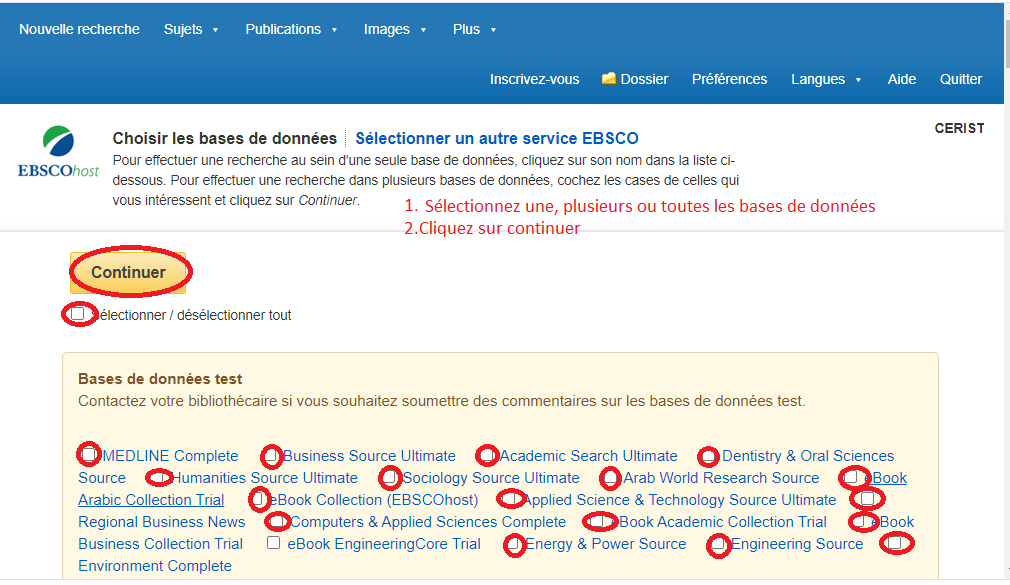The image size is (1010, 585).
Task: Click Nouvelle recherche in the menu
Action: (x=79, y=29)
